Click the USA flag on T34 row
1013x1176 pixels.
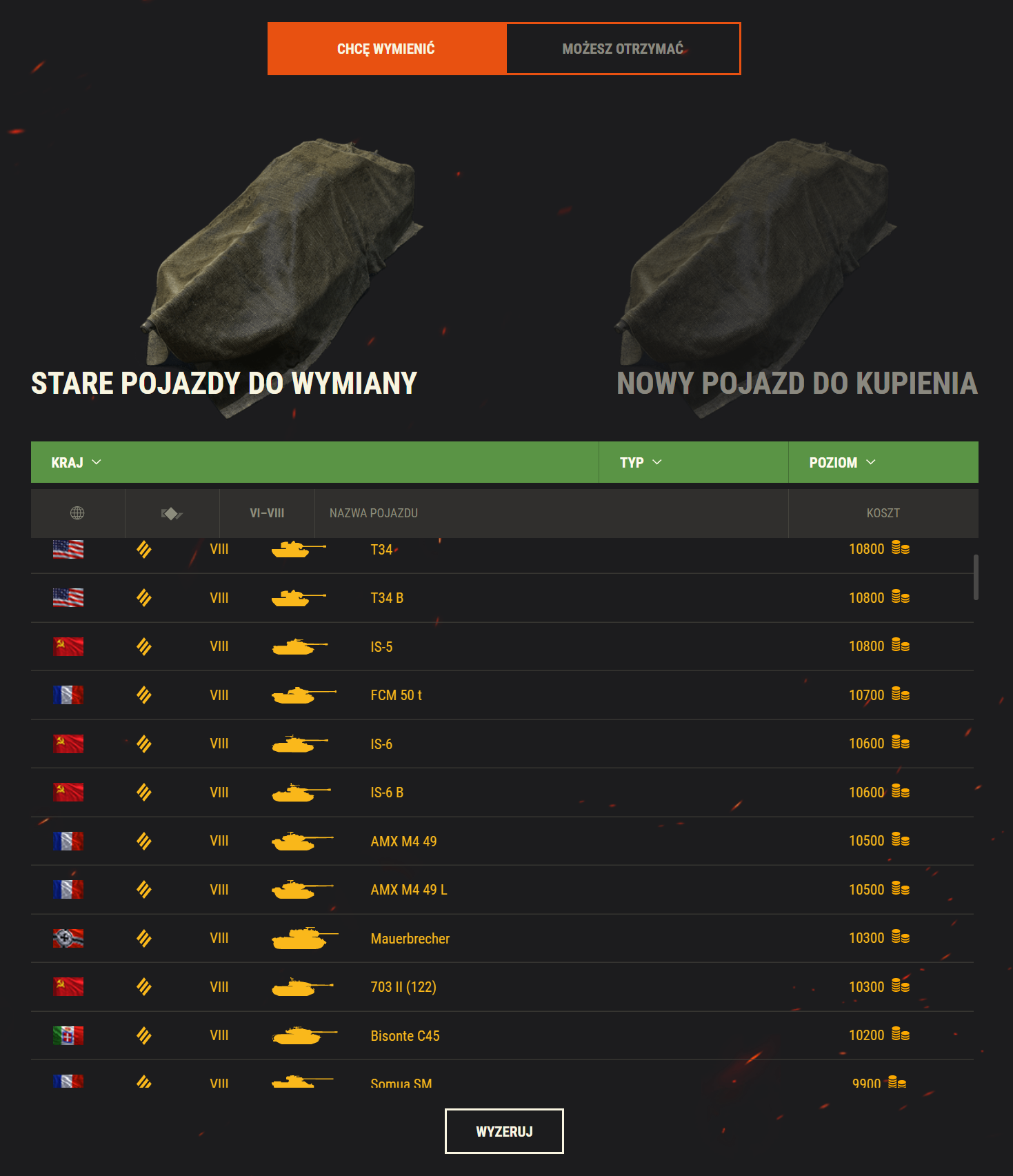(x=68, y=549)
